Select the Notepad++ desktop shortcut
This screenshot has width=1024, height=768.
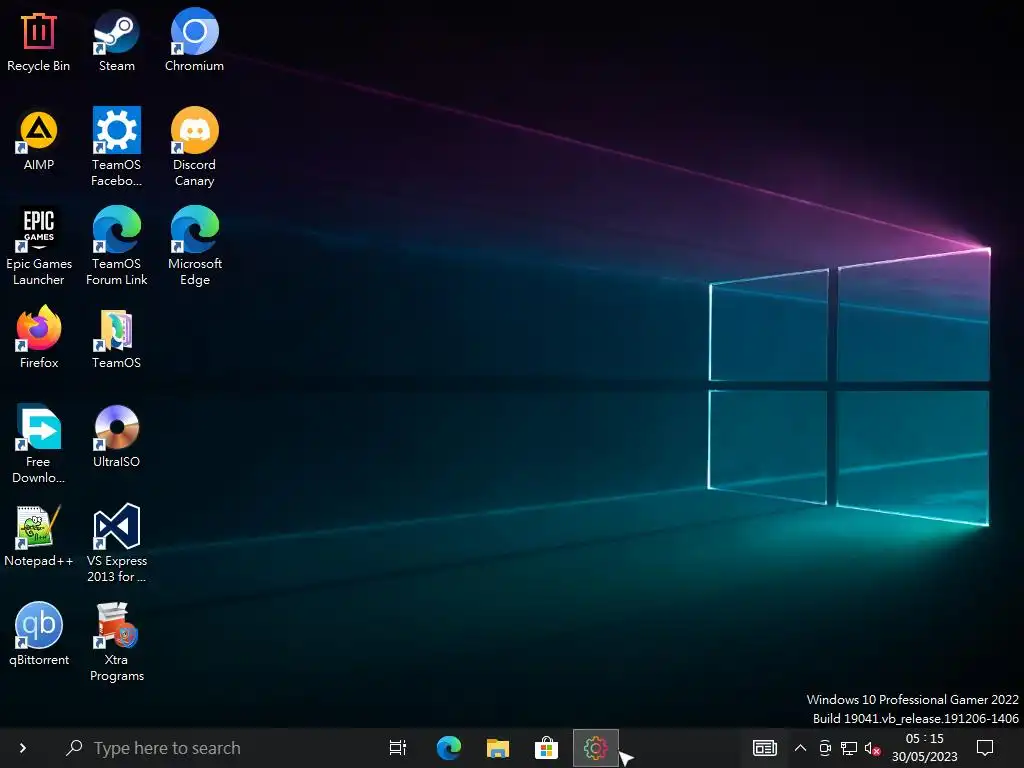pyautogui.click(x=39, y=536)
